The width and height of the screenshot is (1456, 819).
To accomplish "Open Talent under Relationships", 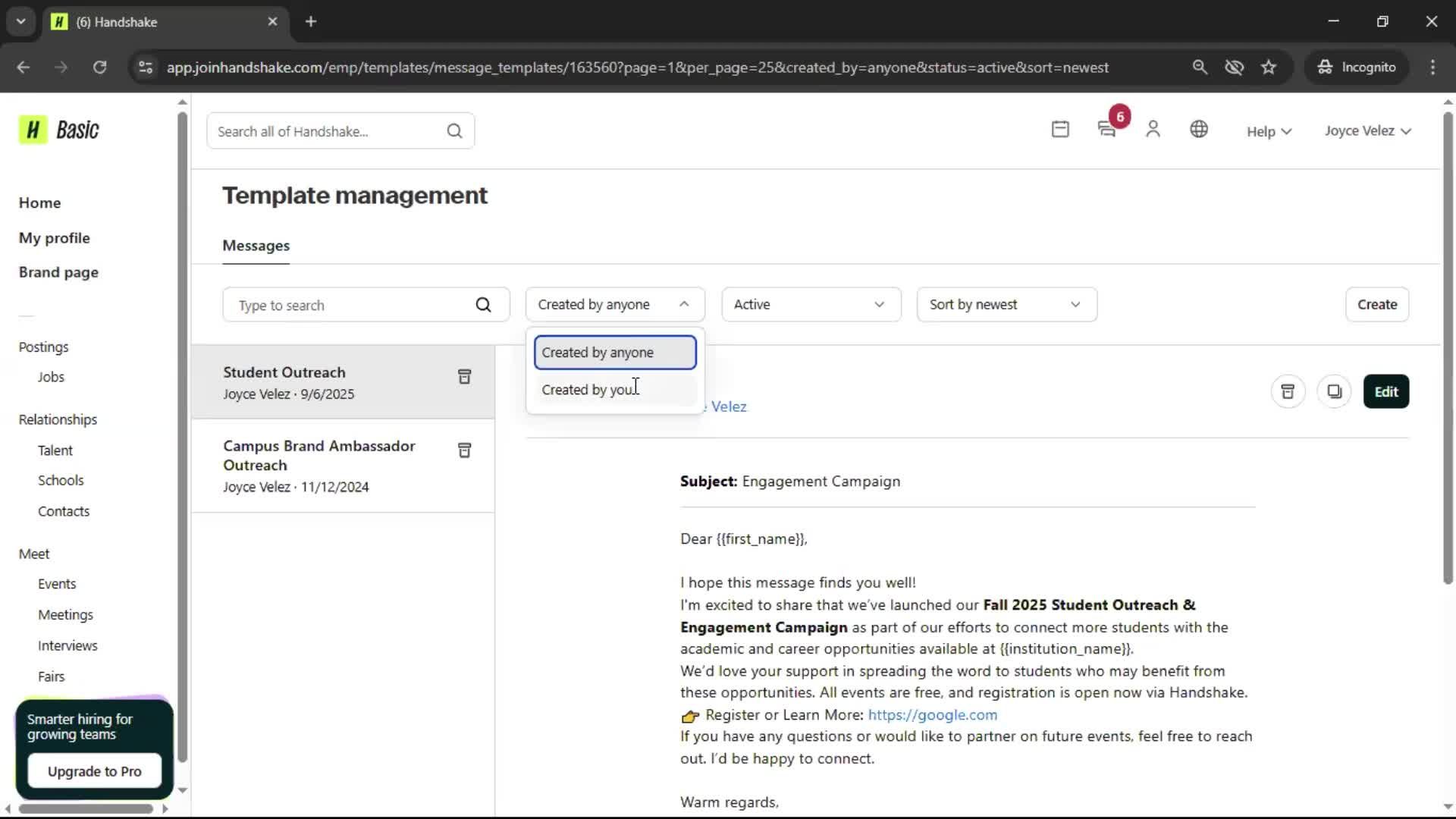I will point(55,450).
